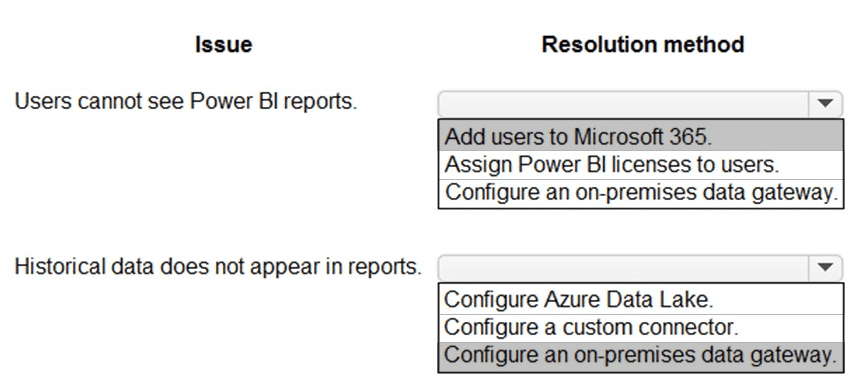Choose the highlighted entry in the second options list
856x380 pixels.
[640, 355]
